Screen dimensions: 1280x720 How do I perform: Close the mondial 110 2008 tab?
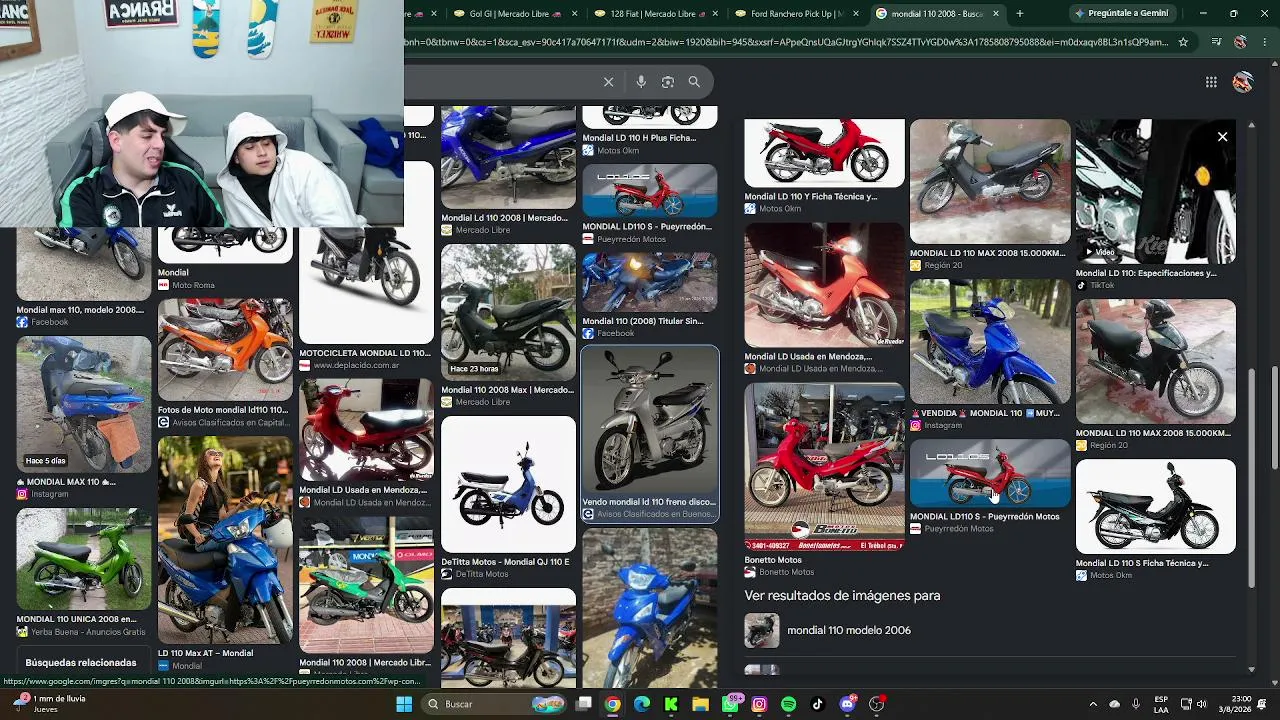point(996,14)
